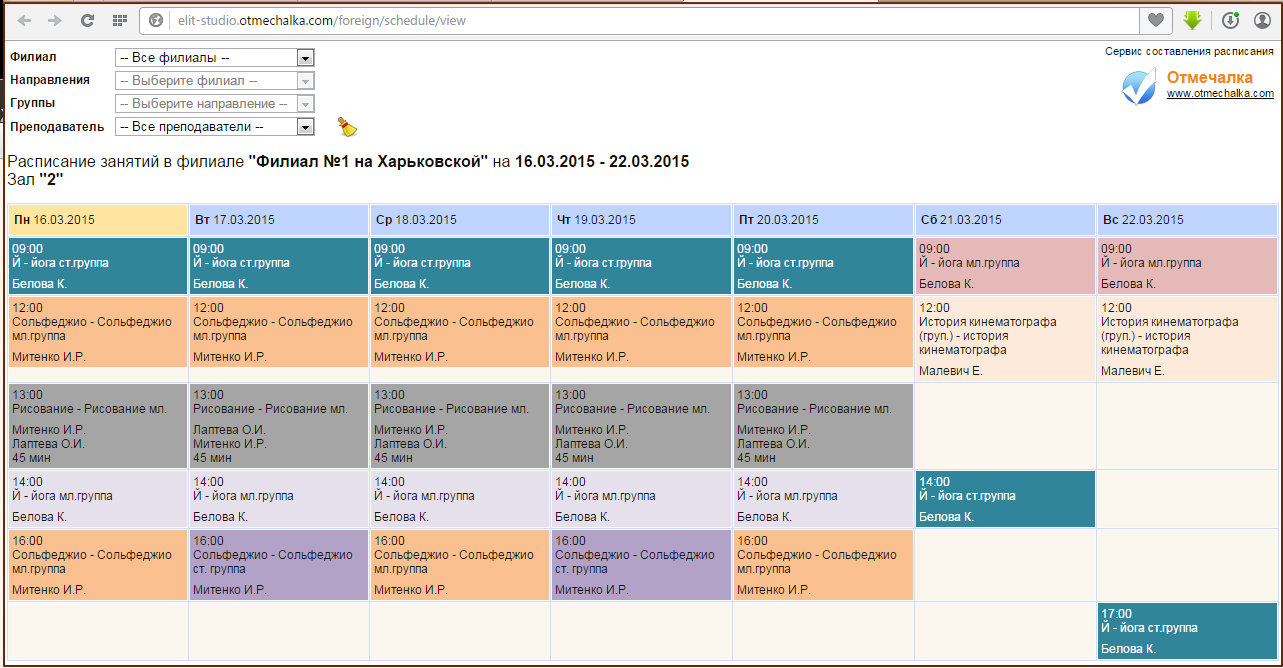Open the user profile icon
This screenshot has height=668, width=1283.
(x=1262, y=20)
